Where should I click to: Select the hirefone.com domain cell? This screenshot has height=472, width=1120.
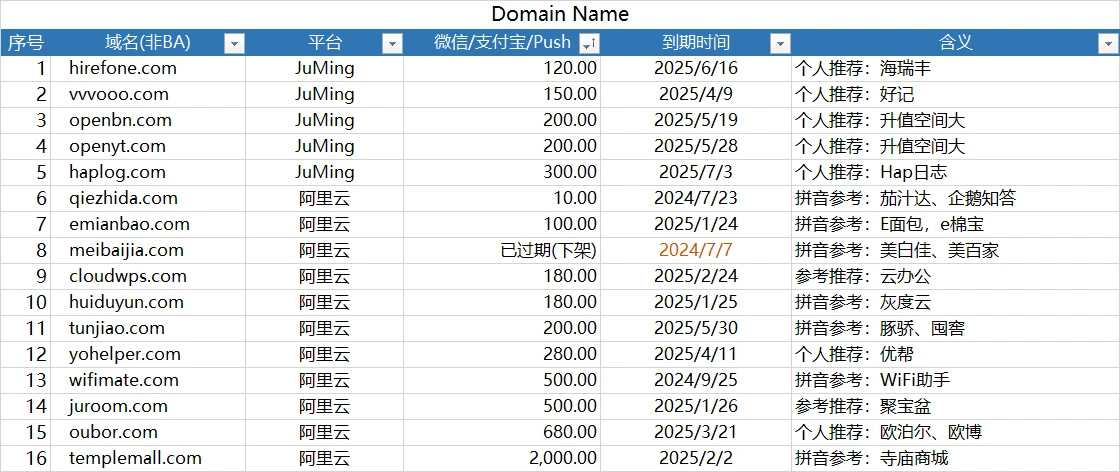click(x=123, y=68)
